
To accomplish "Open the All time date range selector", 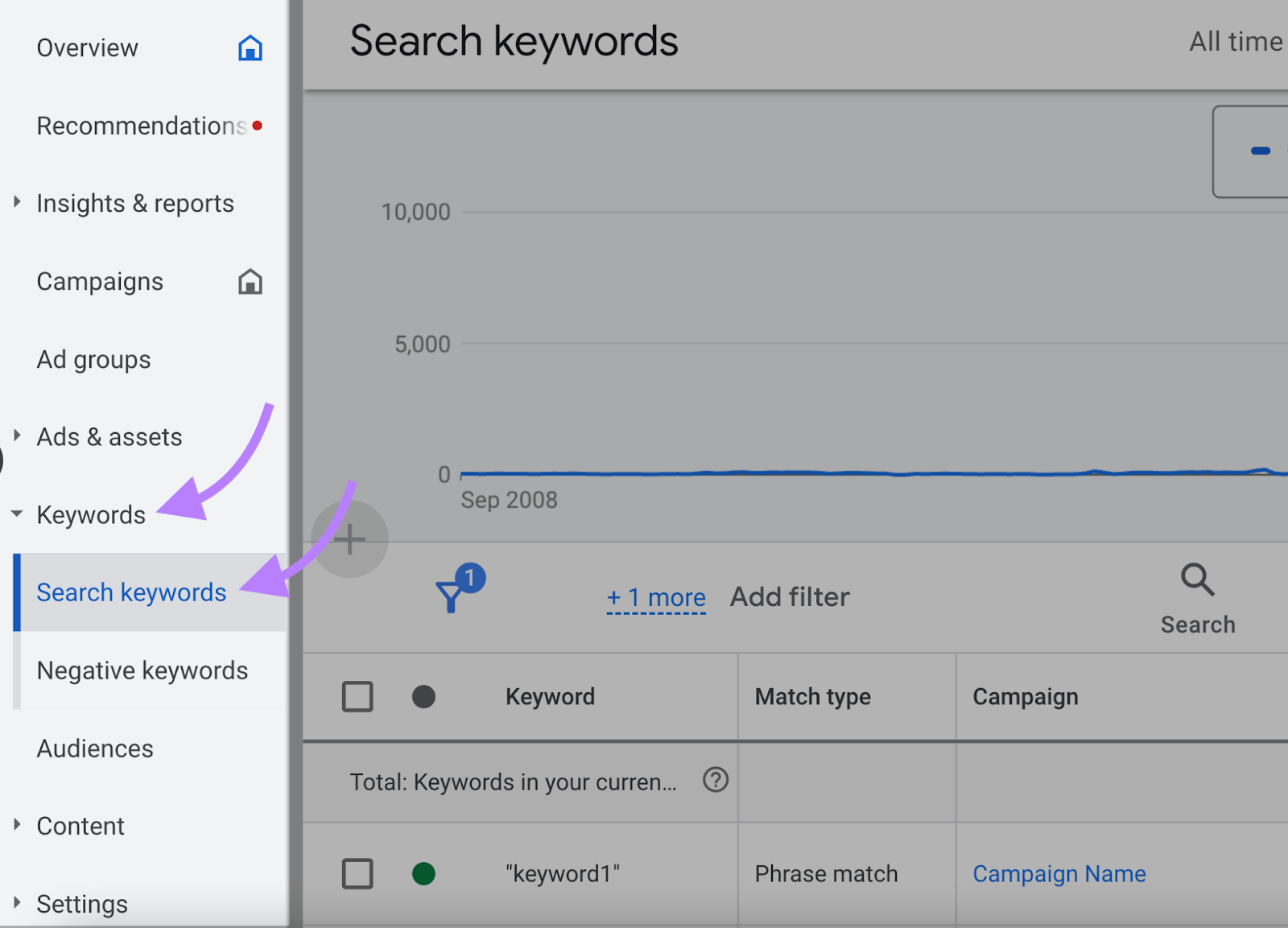I will click(1235, 41).
